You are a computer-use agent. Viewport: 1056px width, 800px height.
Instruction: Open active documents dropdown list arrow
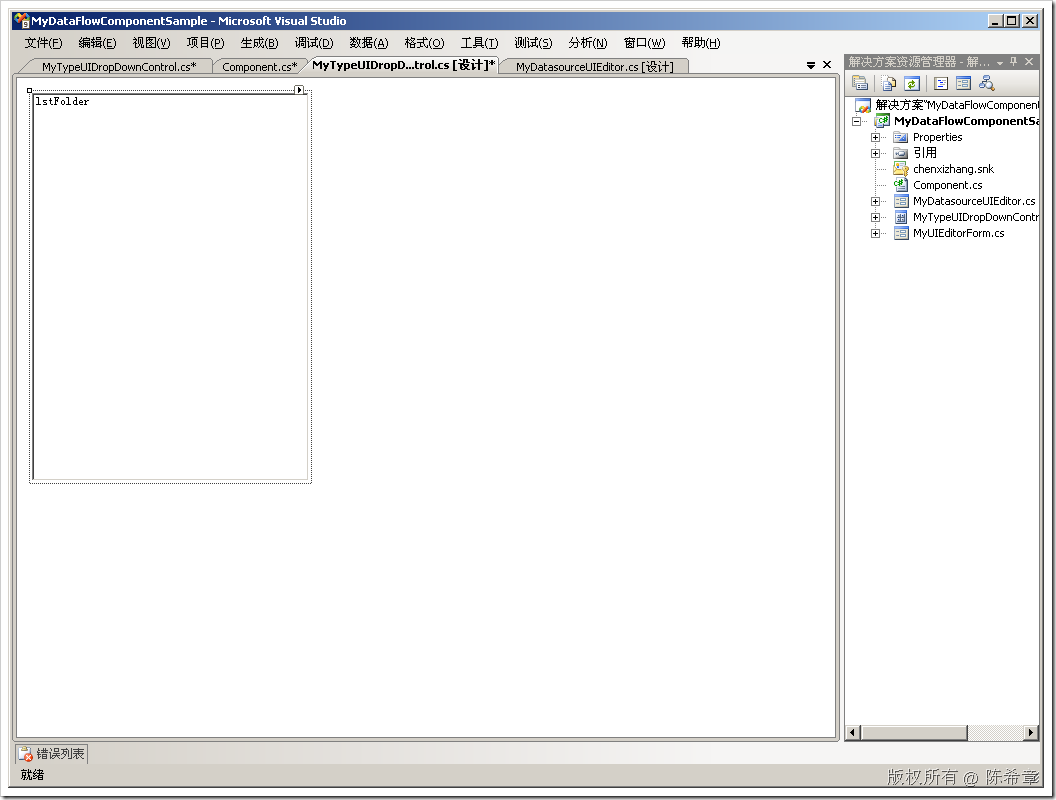point(811,65)
